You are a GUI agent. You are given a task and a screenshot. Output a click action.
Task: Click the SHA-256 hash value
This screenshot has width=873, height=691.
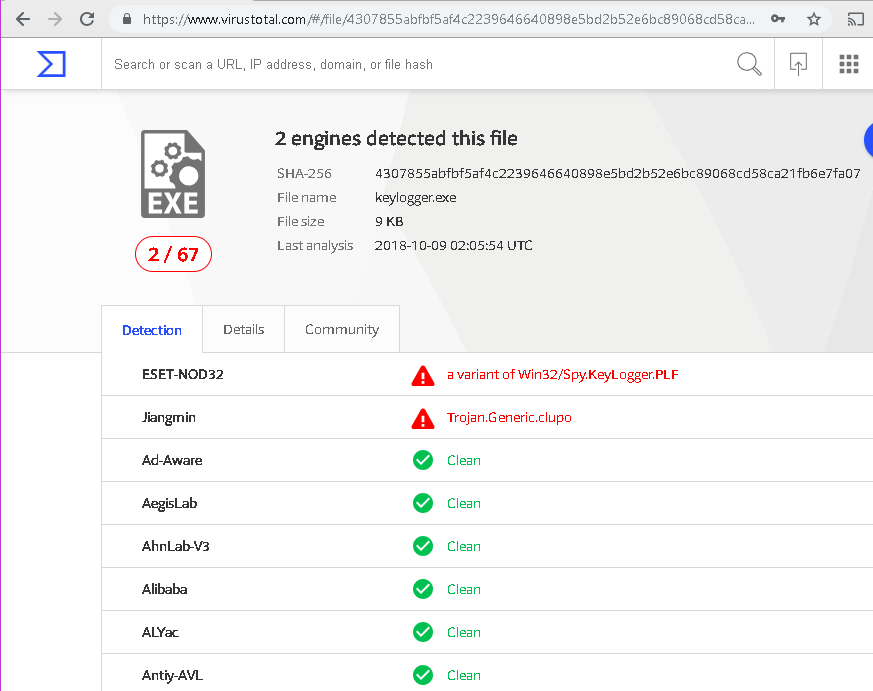coord(617,173)
